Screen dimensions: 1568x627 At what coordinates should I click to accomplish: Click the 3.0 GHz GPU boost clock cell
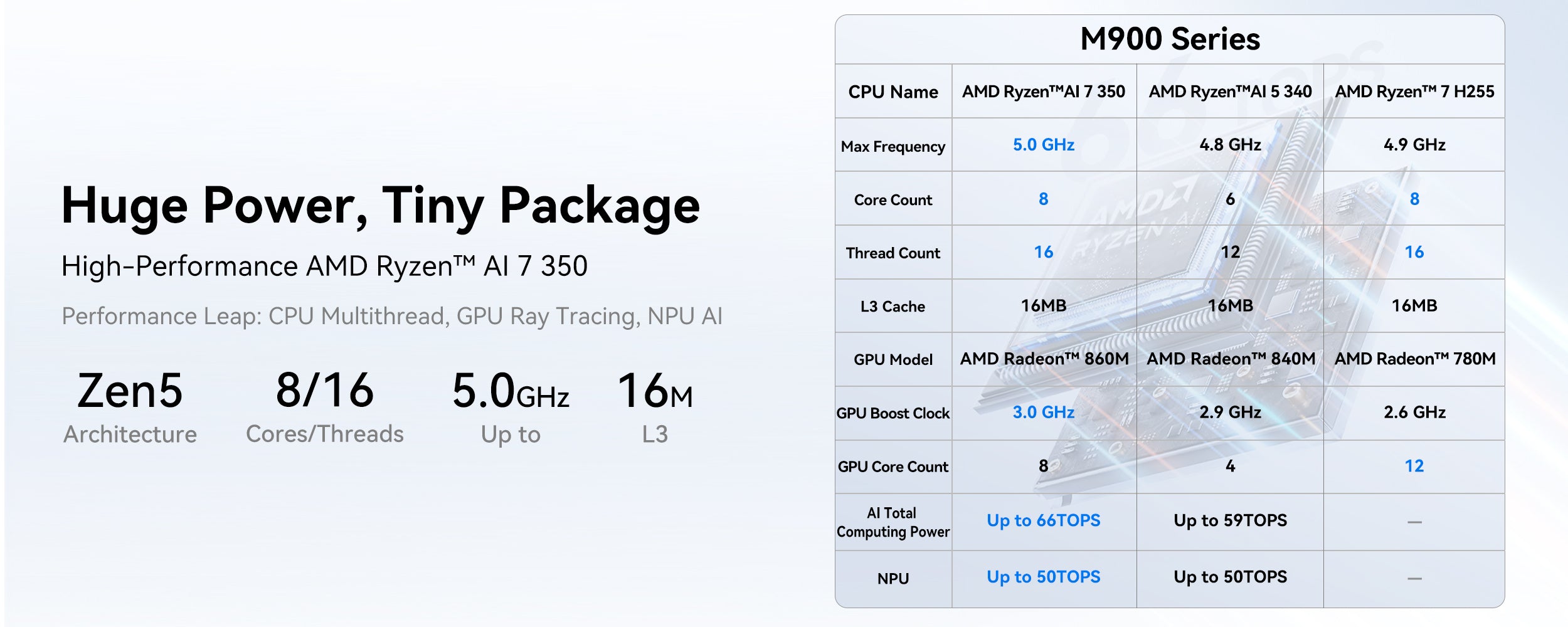1044,412
